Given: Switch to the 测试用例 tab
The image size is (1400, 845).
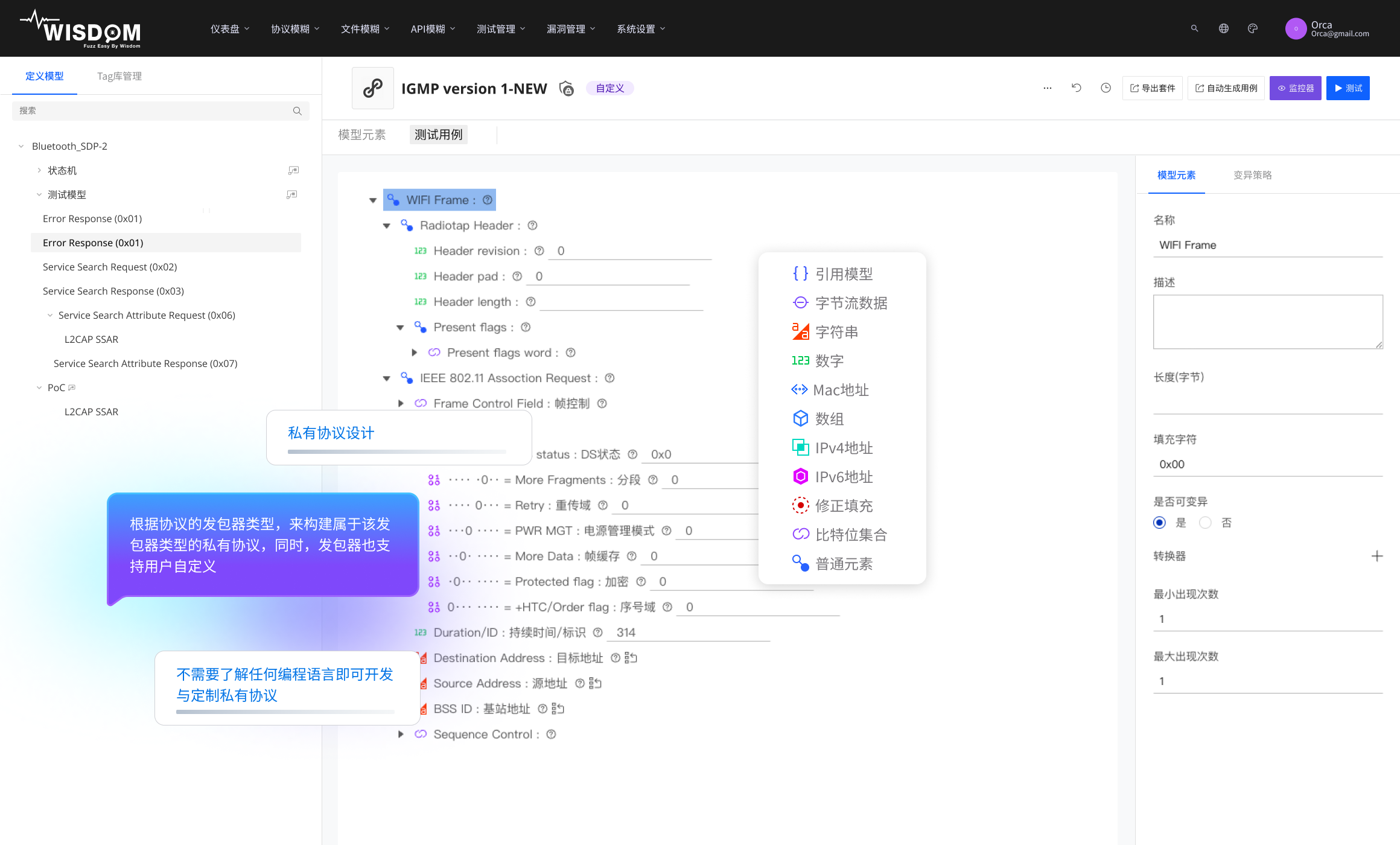Looking at the screenshot, I should (x=438, y=135).
